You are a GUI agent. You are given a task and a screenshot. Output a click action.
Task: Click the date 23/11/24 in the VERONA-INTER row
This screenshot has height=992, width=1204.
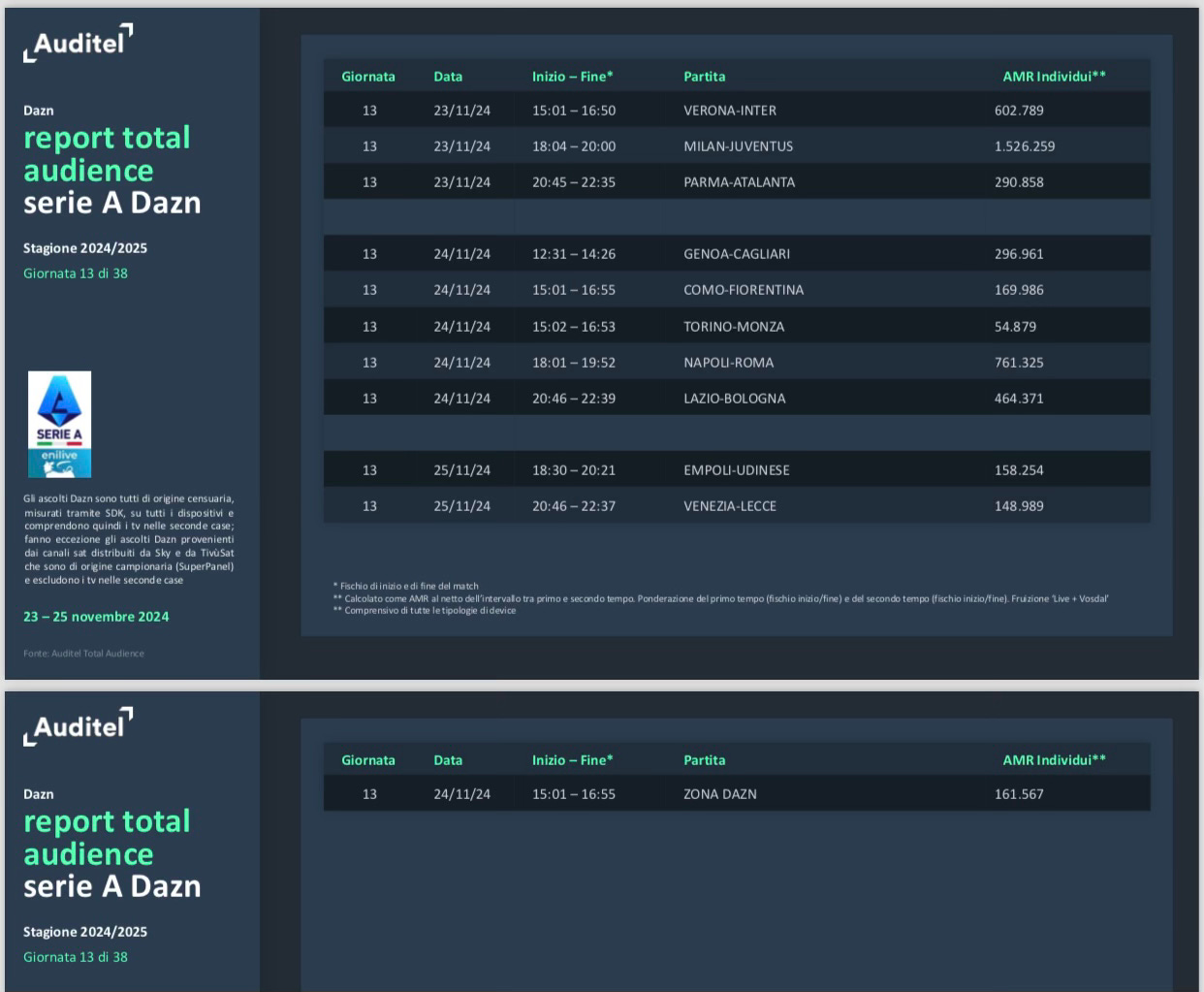(462, 111)
